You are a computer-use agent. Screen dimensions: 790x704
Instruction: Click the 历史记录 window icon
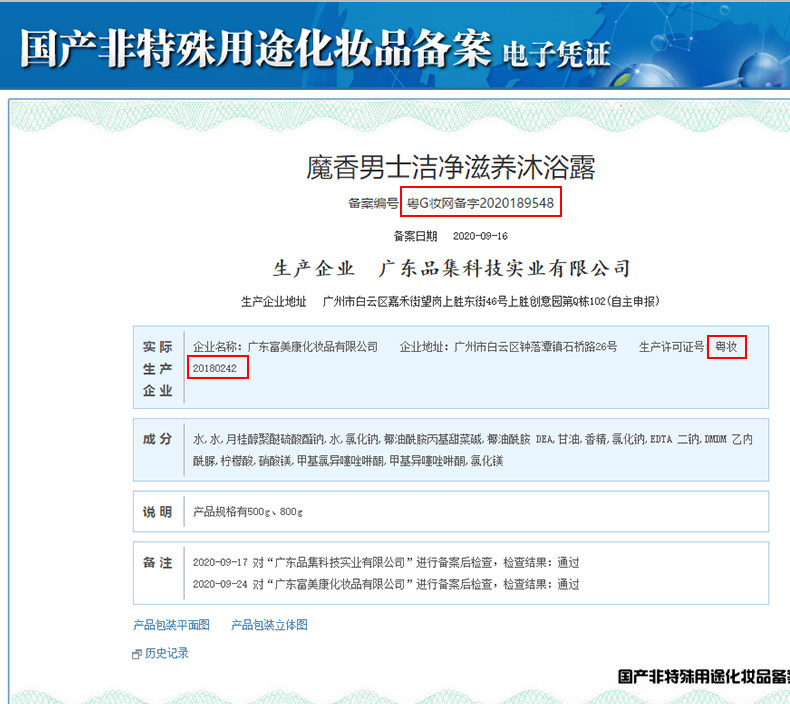[137, 654]
